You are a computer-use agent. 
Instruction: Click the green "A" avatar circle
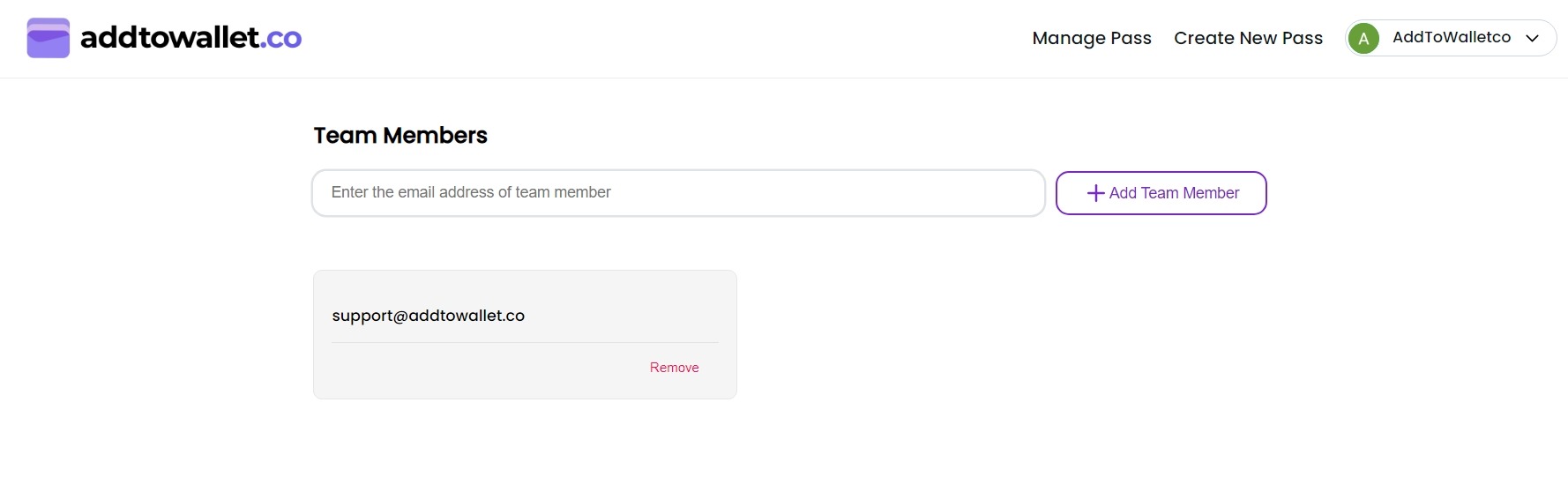tap(1363, 38)
